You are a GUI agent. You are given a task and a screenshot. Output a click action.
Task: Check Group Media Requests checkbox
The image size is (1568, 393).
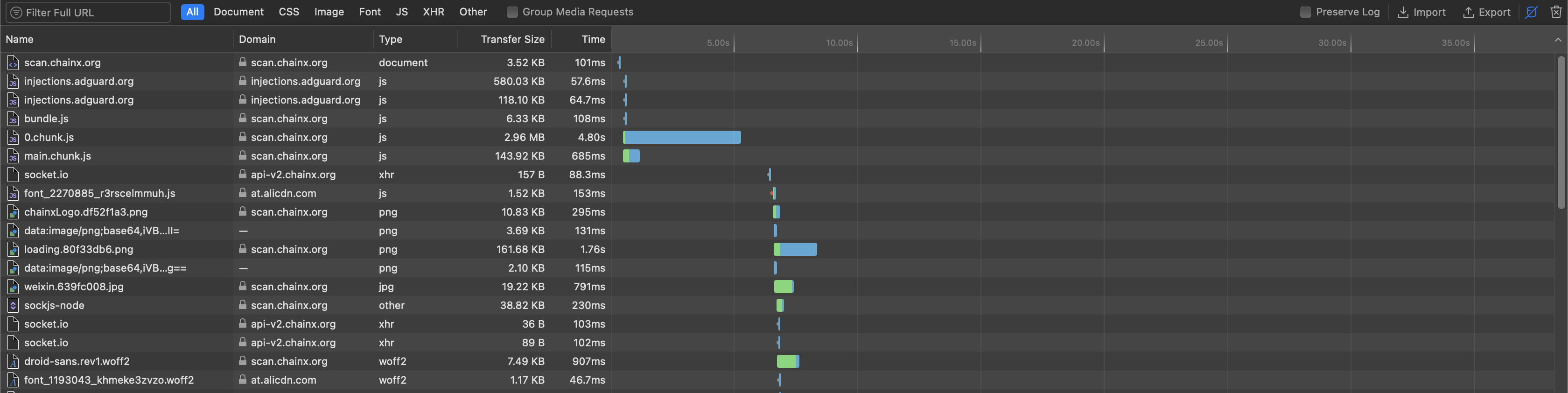click(512, 12)
